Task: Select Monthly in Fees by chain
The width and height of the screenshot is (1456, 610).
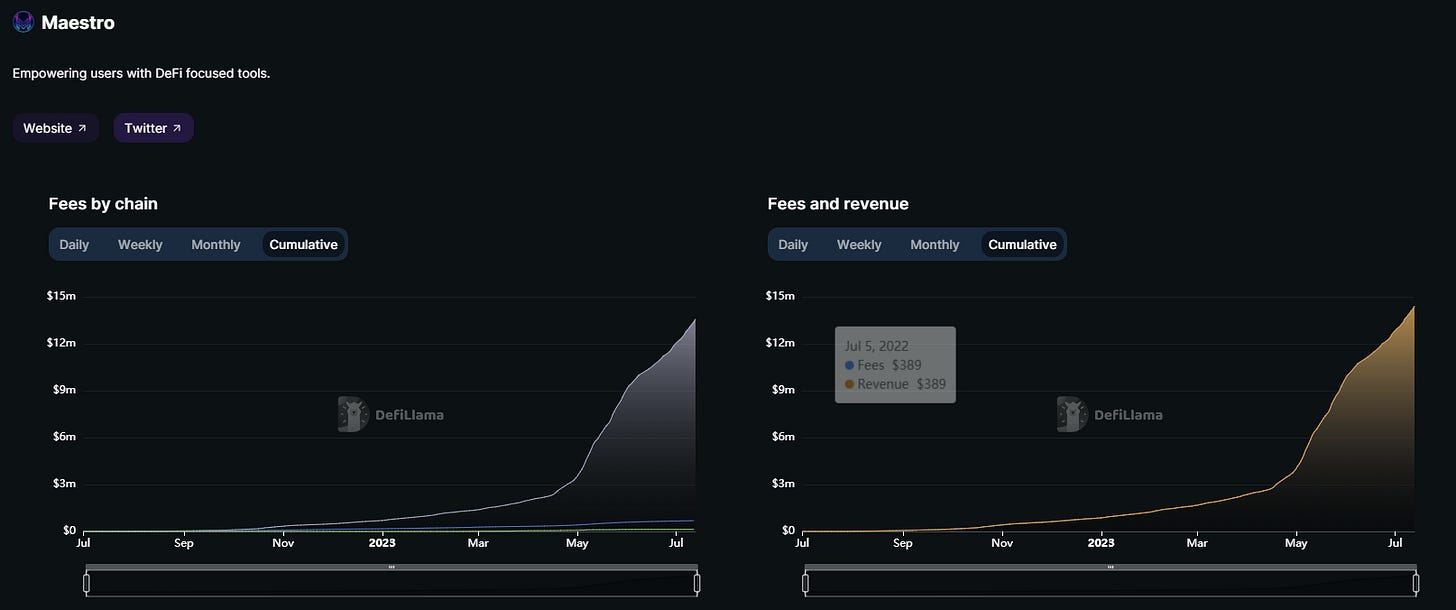Action: click(x=216, y=244)
